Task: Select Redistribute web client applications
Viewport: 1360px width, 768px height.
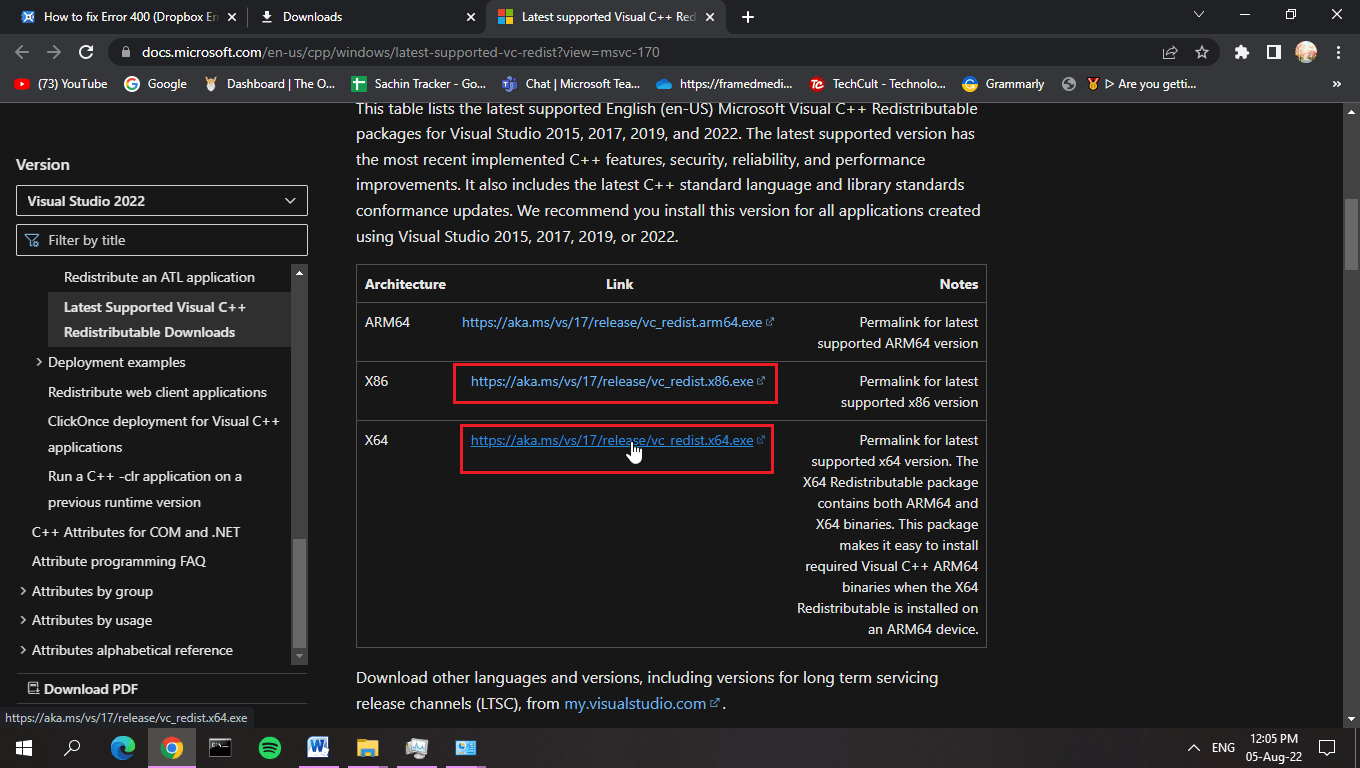Action: (157, 392)
